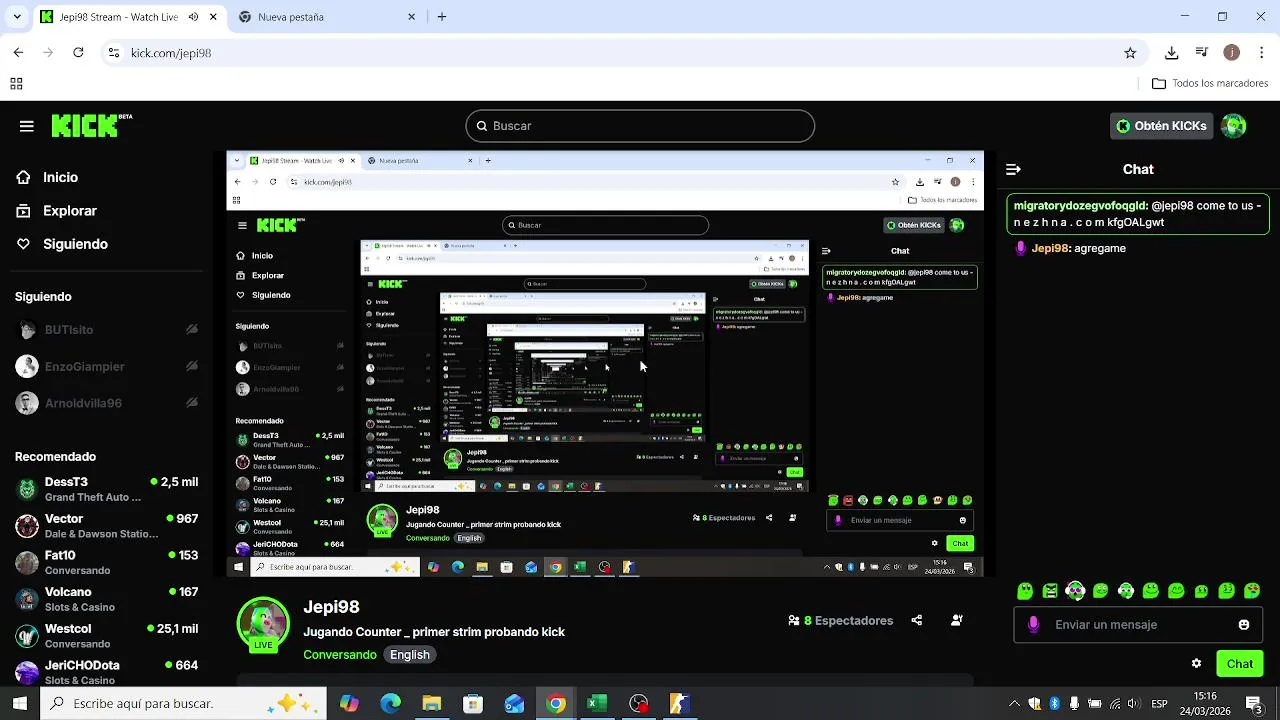Click the taskbar volume speaker icon

pyautogui.click(x=1136, y=704)
